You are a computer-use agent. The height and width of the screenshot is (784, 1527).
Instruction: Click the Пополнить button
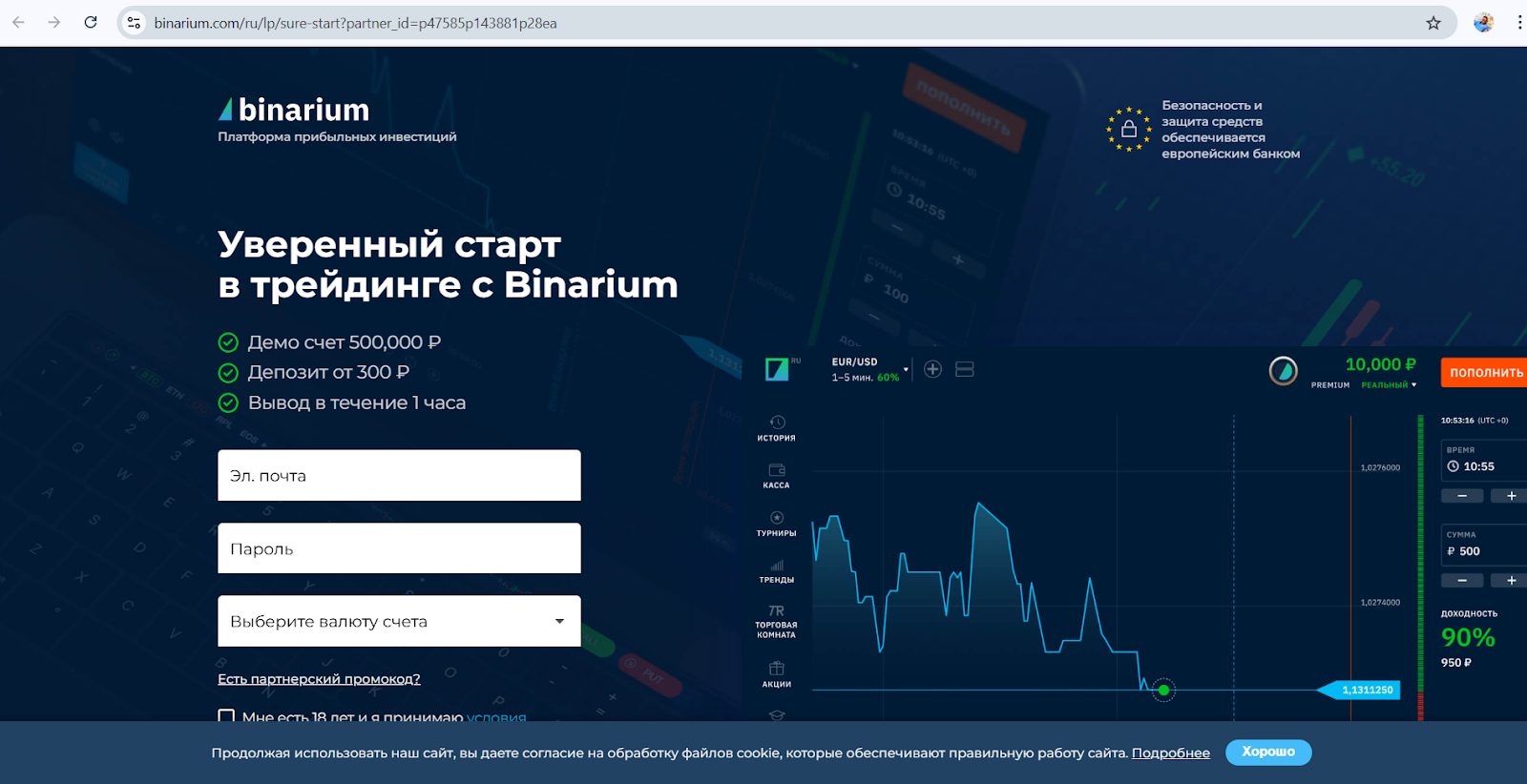click(1484, 372)
